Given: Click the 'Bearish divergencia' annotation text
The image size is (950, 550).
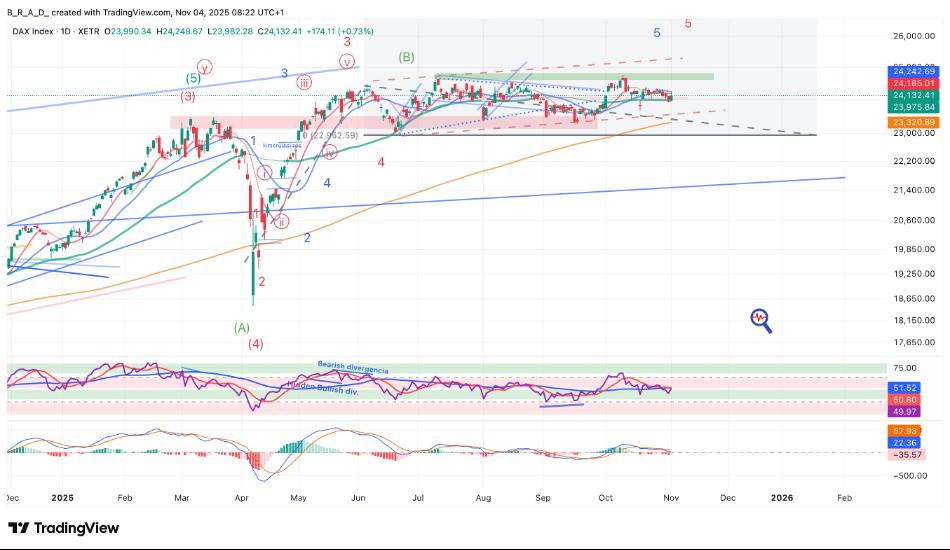Looking at the screenshot, I should click(351, 367).
